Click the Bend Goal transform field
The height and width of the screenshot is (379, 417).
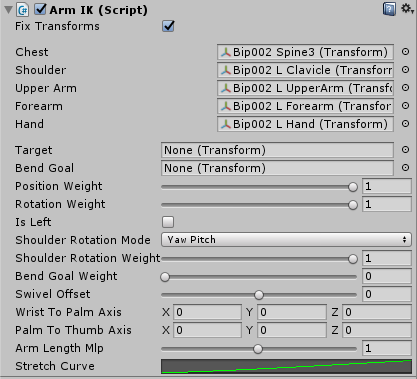click(x=277, y=168)
